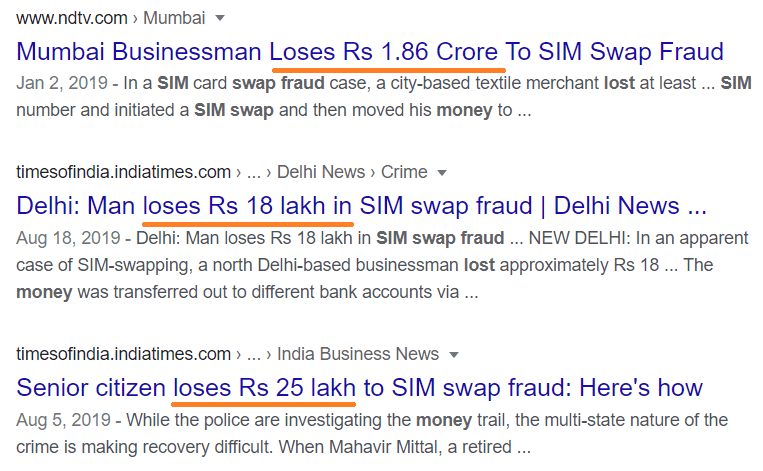Click the Jan 2, 2019 date text
The height and width of the screenshot is (471, 763).
click(x=62, y=83)
